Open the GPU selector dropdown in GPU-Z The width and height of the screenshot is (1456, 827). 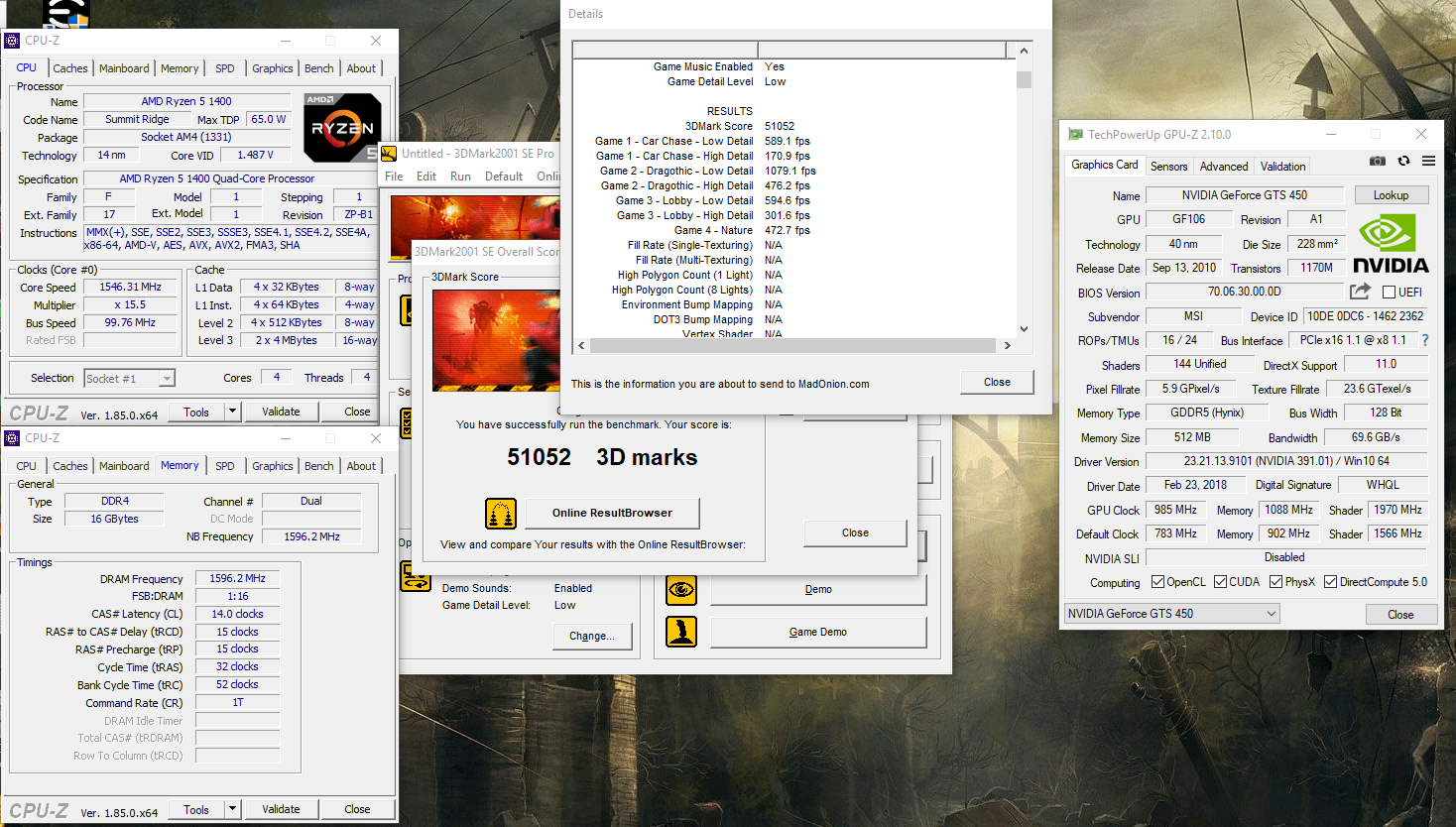coord(1172,614)
